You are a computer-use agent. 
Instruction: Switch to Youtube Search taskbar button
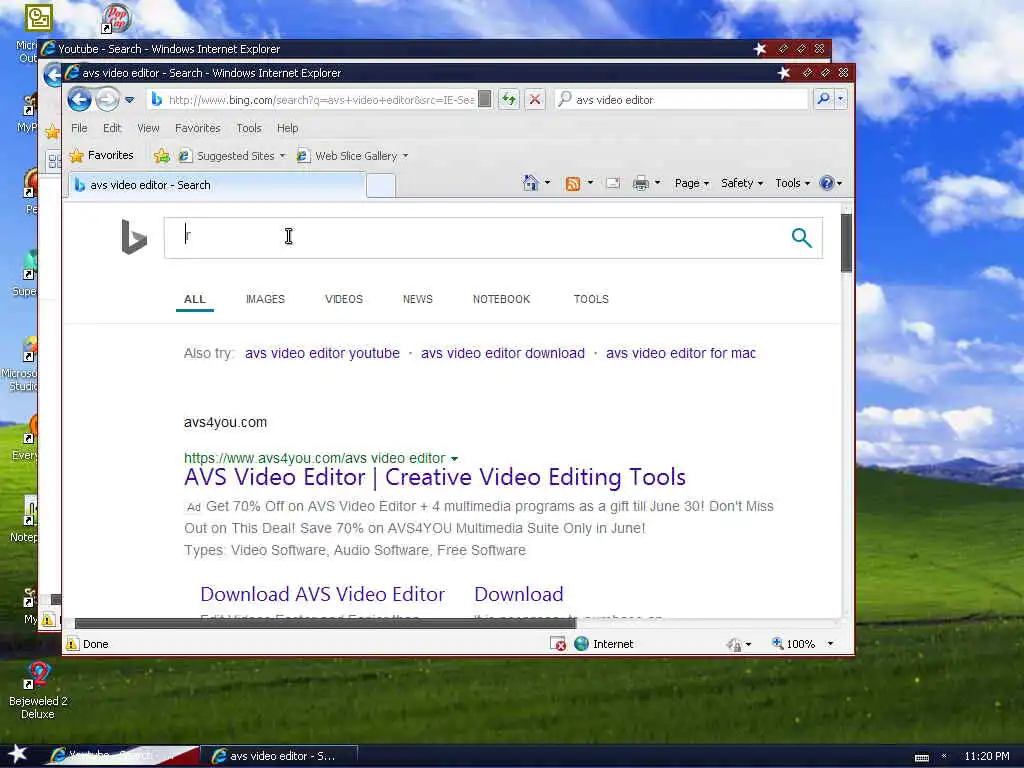point(123,756)
